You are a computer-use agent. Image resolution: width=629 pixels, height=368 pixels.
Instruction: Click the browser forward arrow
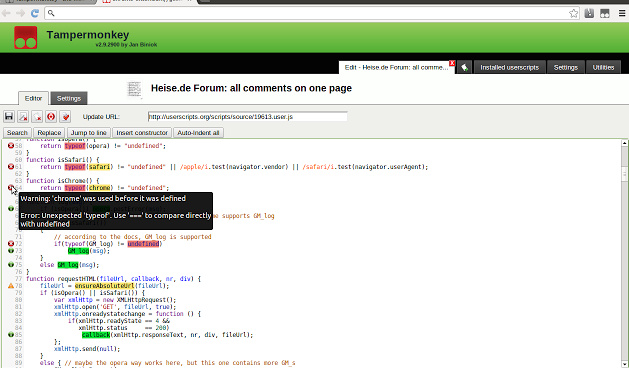[x=20, y=13]
